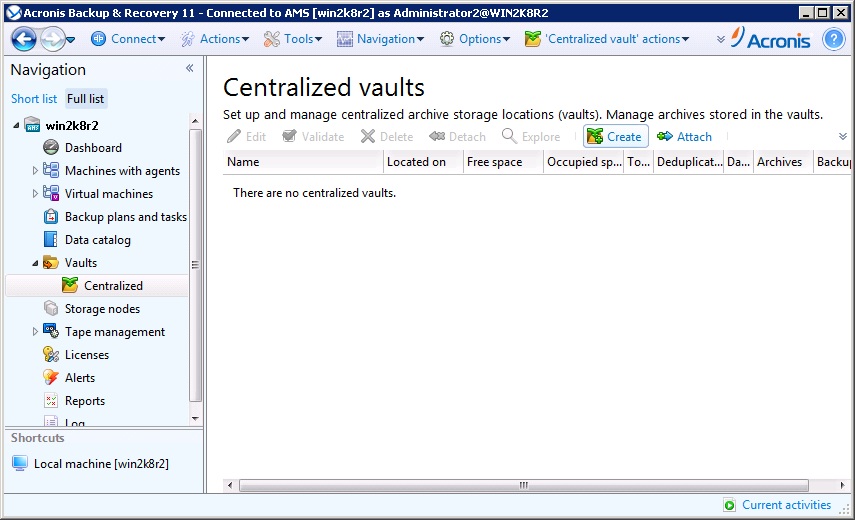The image size is (855, 520).
Task: Expand the main toolbar overflow chevron
Action: [x=720, y=39]
